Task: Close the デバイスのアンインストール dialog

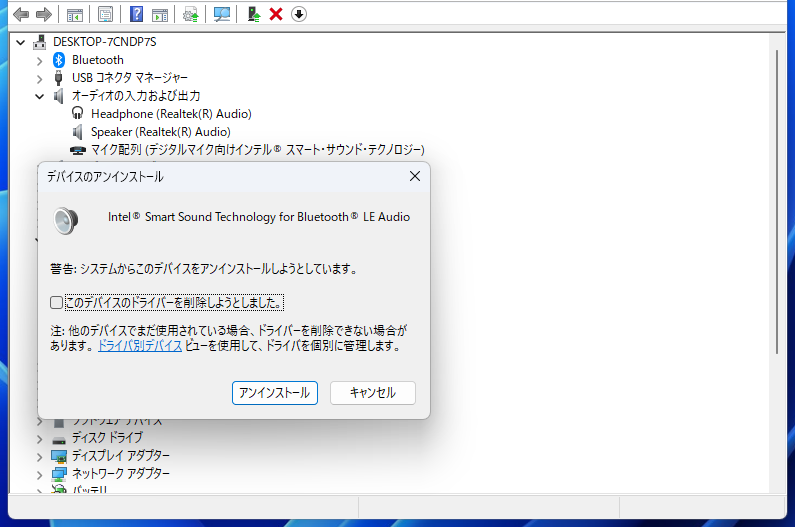Action: [x=415, y=176]
